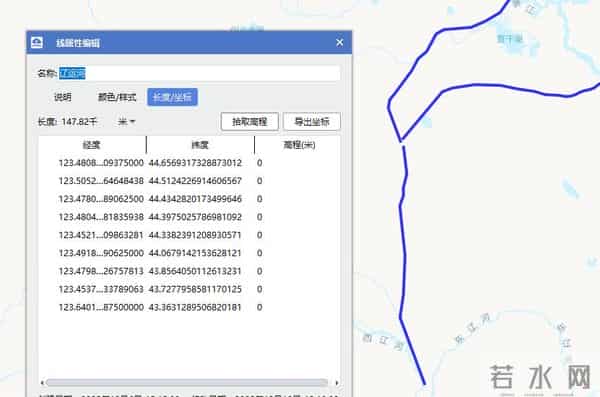Click elevation 0 in the 44.6569317328873012 row
Image resolution: width=600 pixels, height=397 pixels.
(259, 163)
